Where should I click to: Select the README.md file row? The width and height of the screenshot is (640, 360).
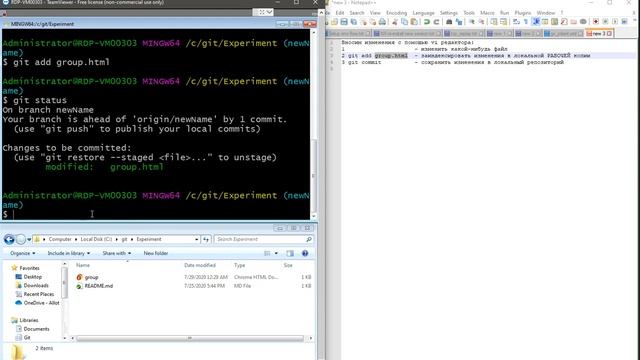pos(193,286)
